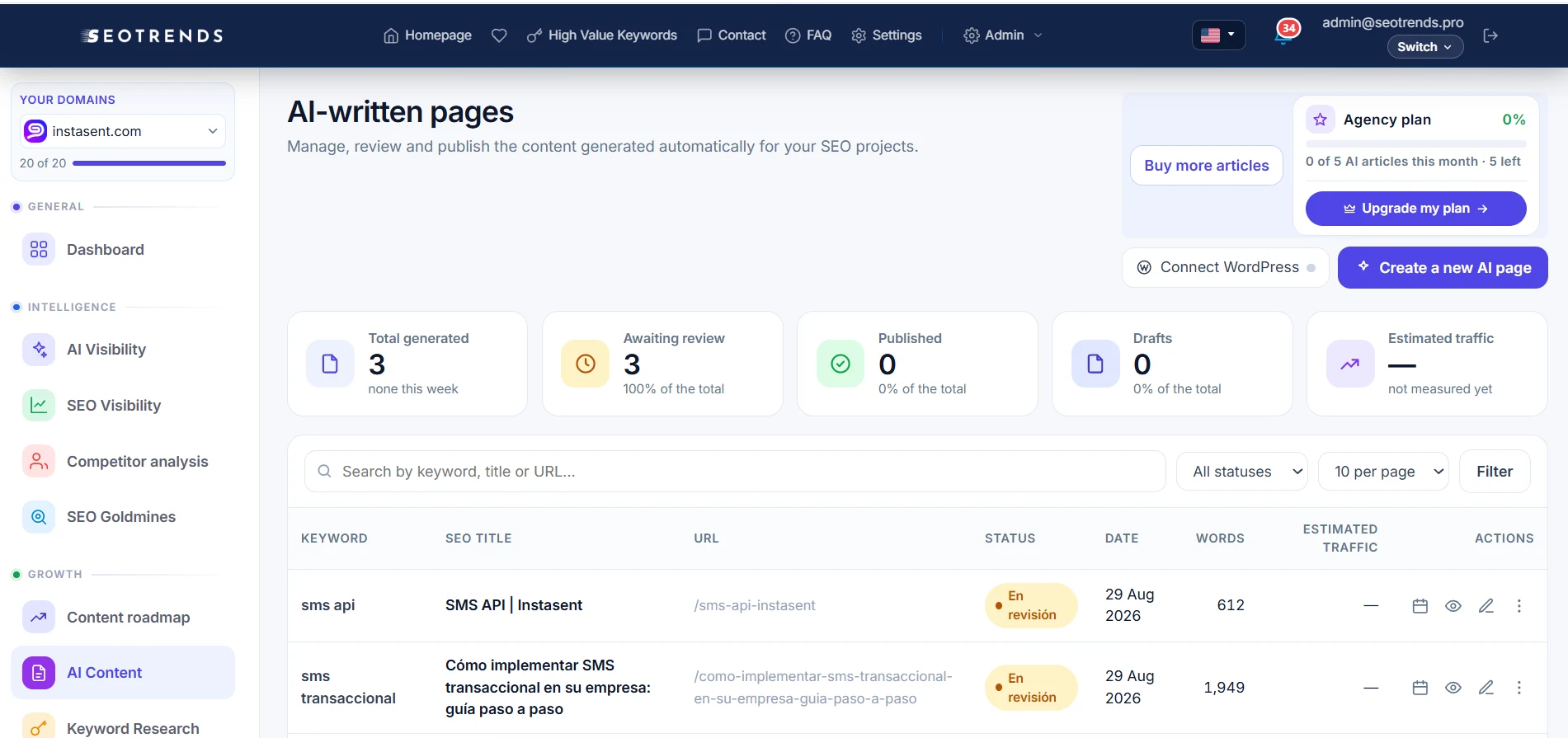Apply the Filter button
This screenshot has width=1568, height=738.
[1495, 472]
